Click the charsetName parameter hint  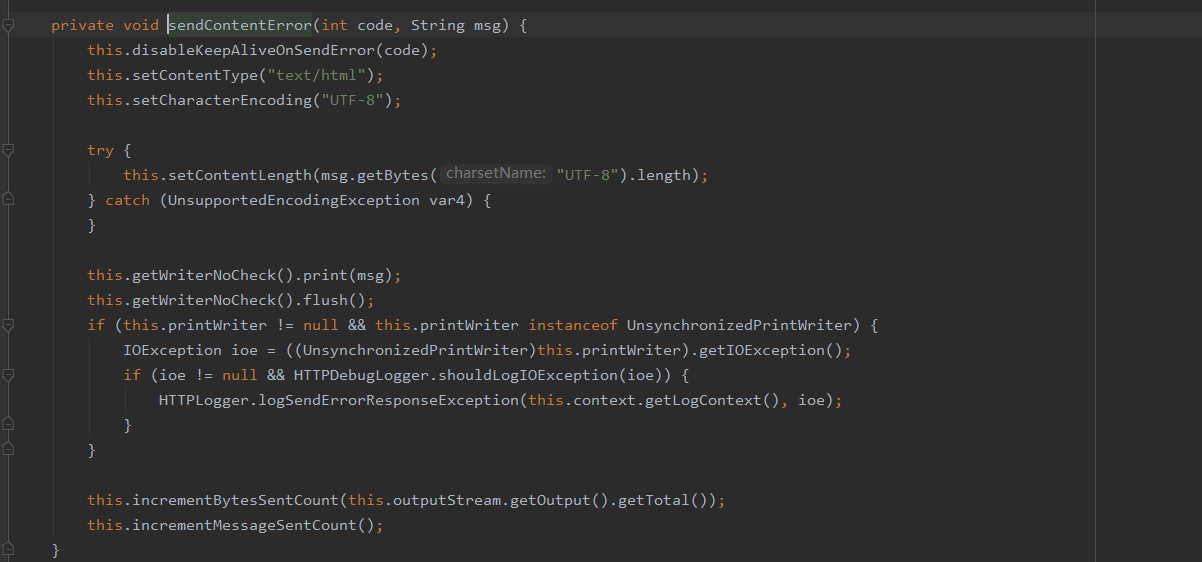click(496, 174)
